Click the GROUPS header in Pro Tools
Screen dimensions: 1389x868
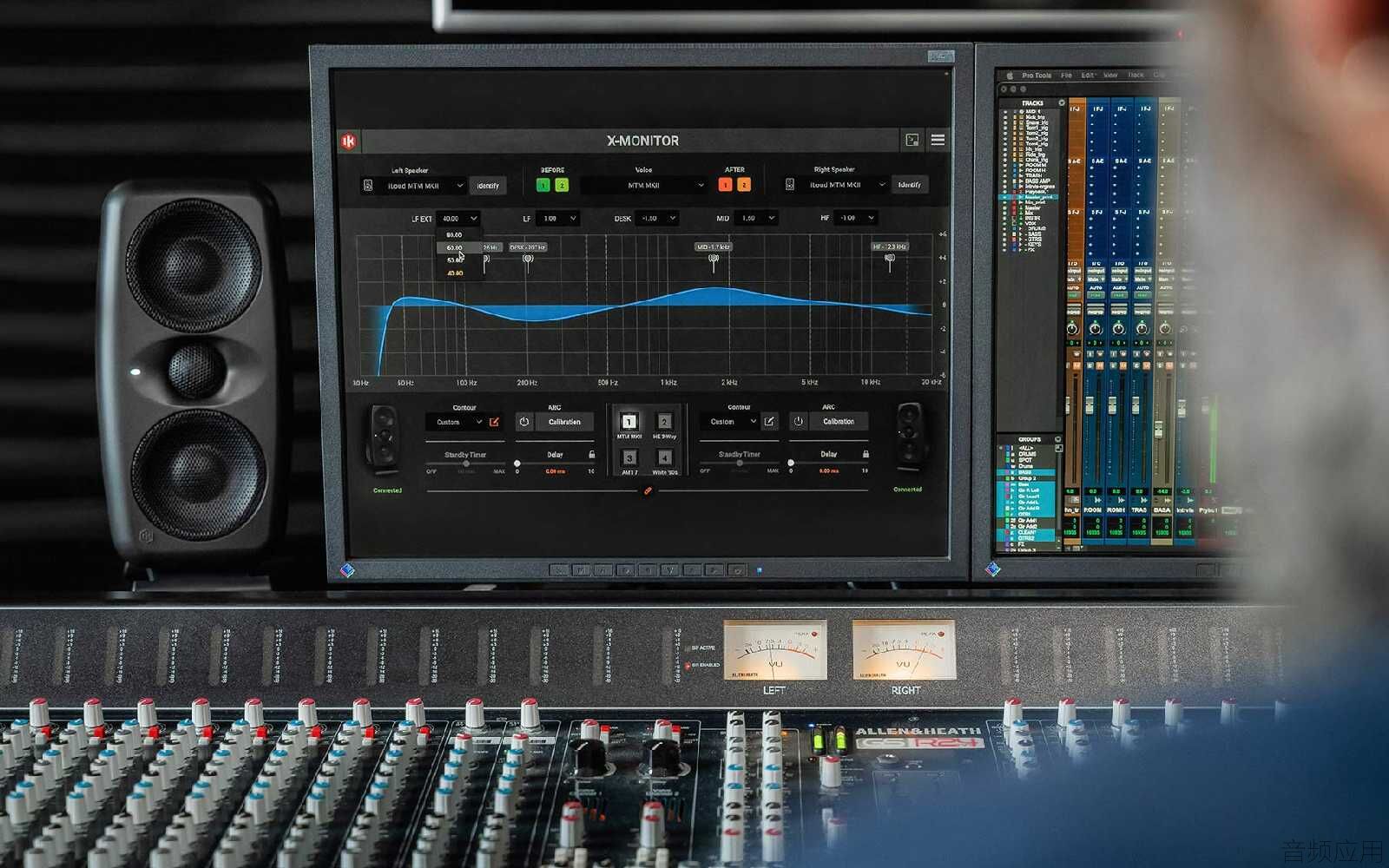coord(1030,439)
